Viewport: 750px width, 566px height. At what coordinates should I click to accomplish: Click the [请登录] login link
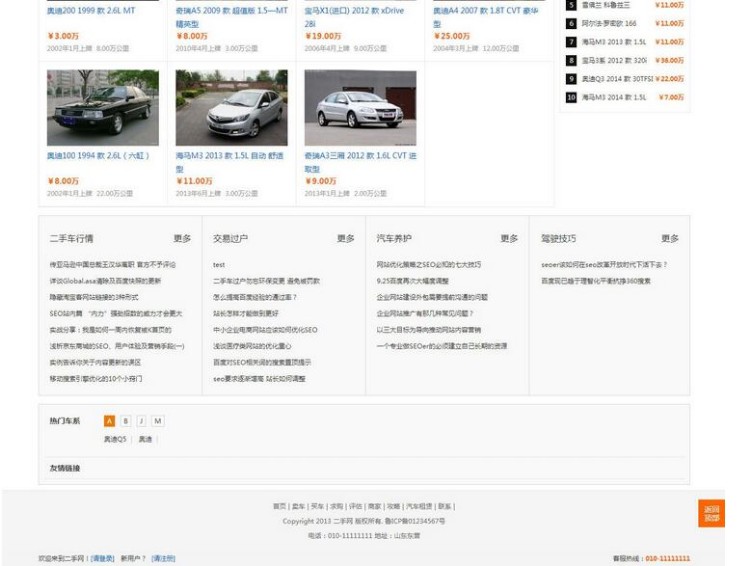click(102, 558)
